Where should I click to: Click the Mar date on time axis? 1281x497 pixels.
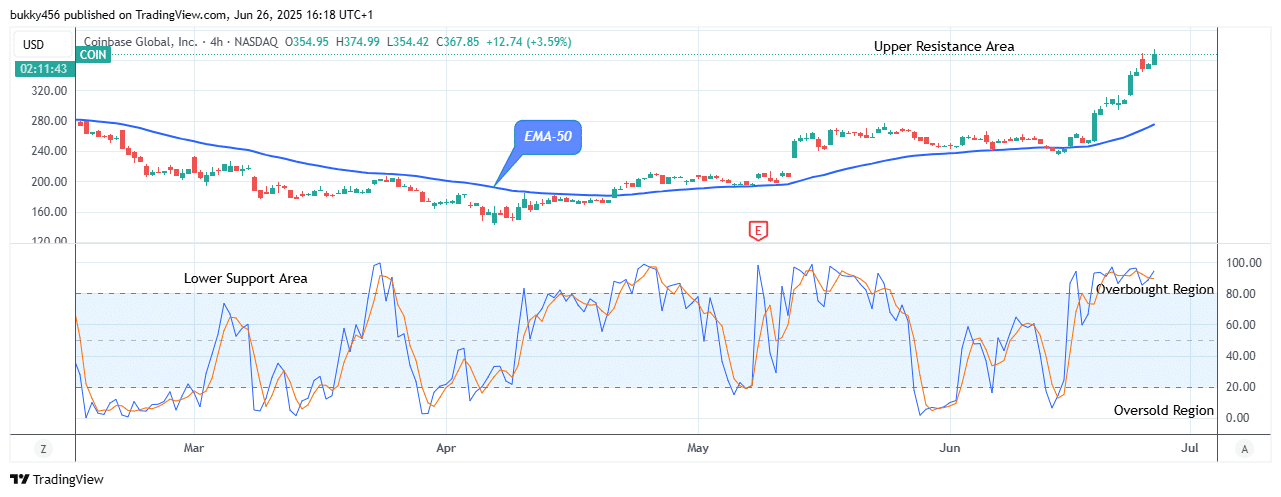coord(194,449)
